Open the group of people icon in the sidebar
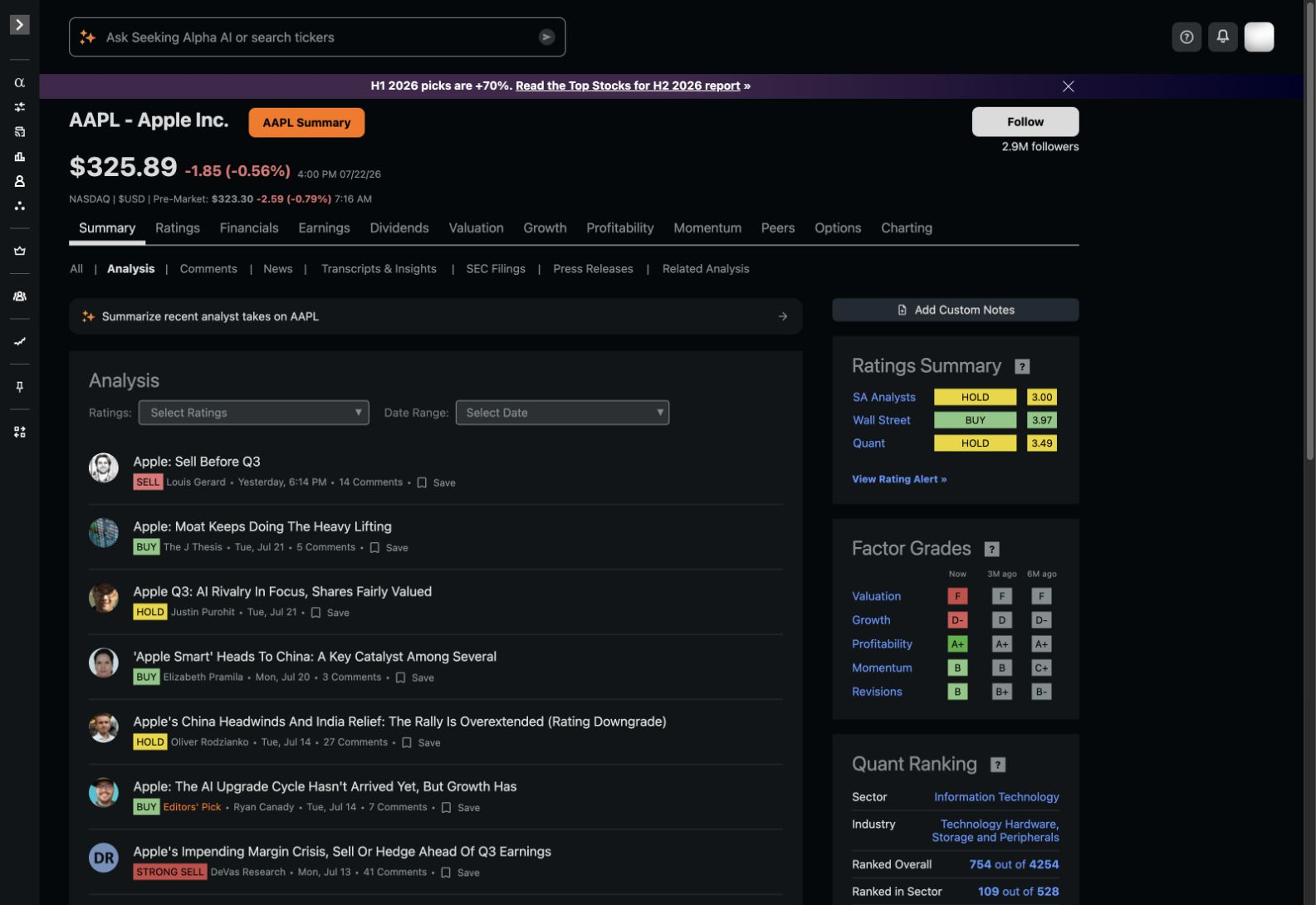This screenshot has height=905, width=1316. [19, 296]
